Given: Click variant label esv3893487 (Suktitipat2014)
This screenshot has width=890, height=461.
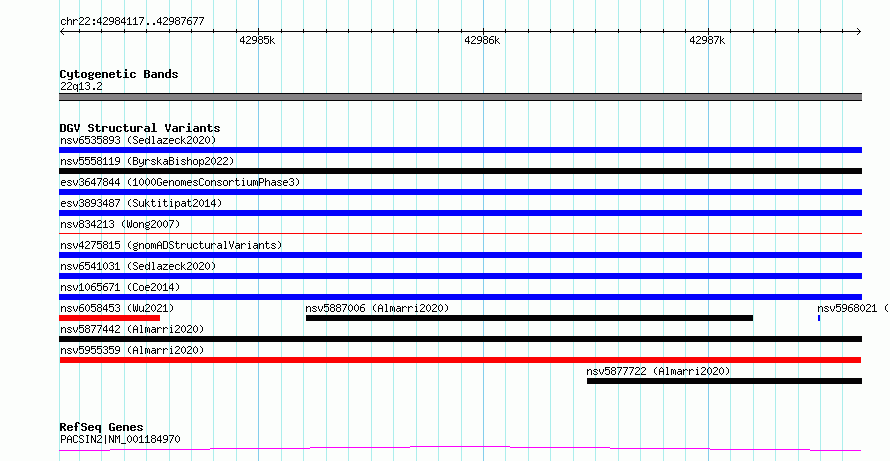Looking at the screenshot, I should [141, 203].
